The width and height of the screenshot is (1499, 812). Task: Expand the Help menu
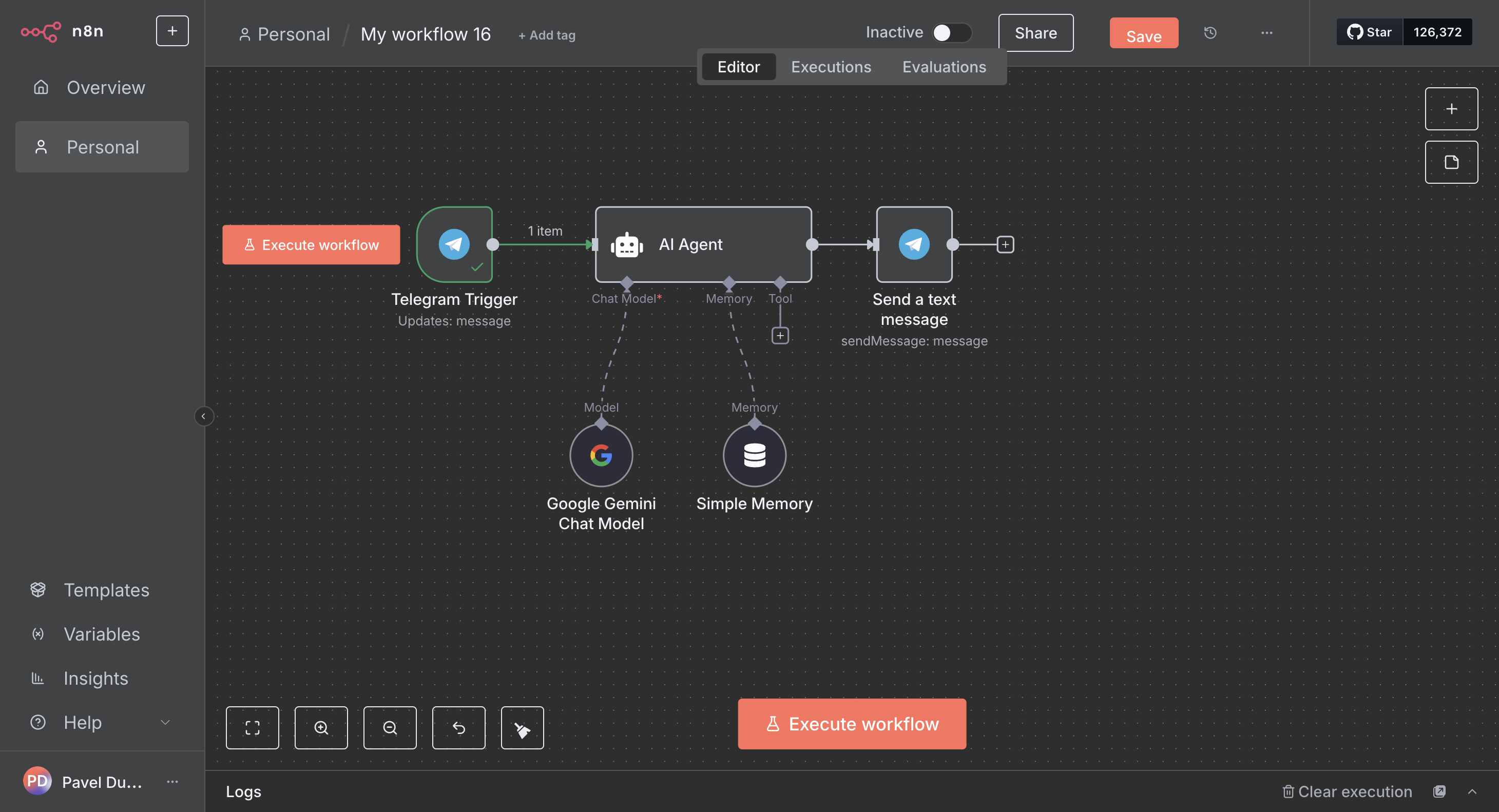coord(165,722)
